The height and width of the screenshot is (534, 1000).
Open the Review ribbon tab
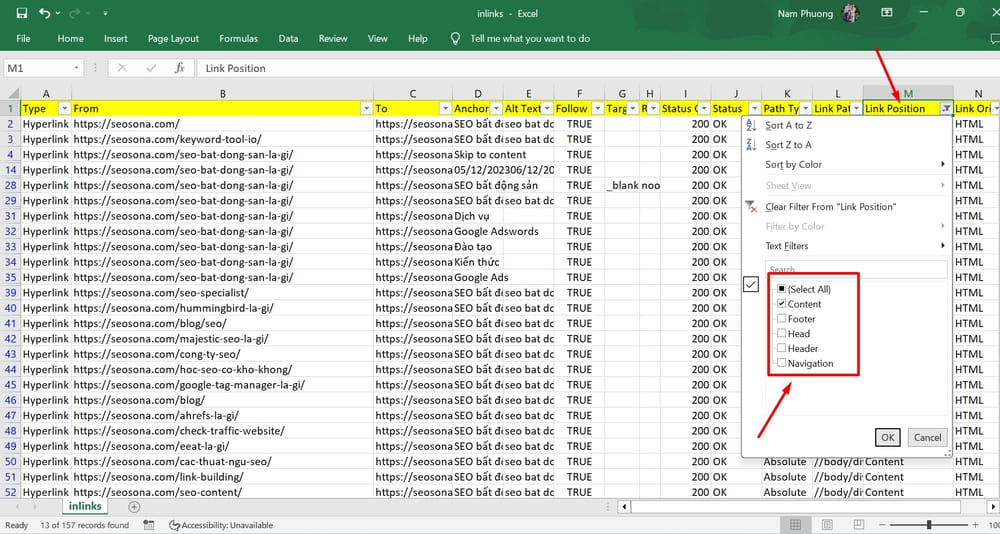pos(333,38)
